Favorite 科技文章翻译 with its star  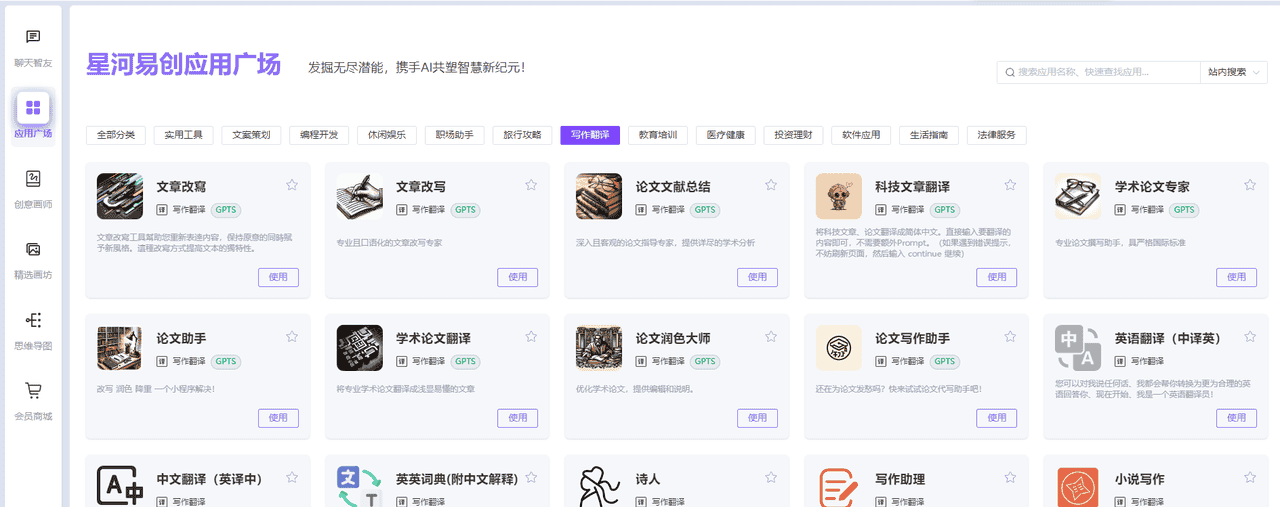point(1010,185)
